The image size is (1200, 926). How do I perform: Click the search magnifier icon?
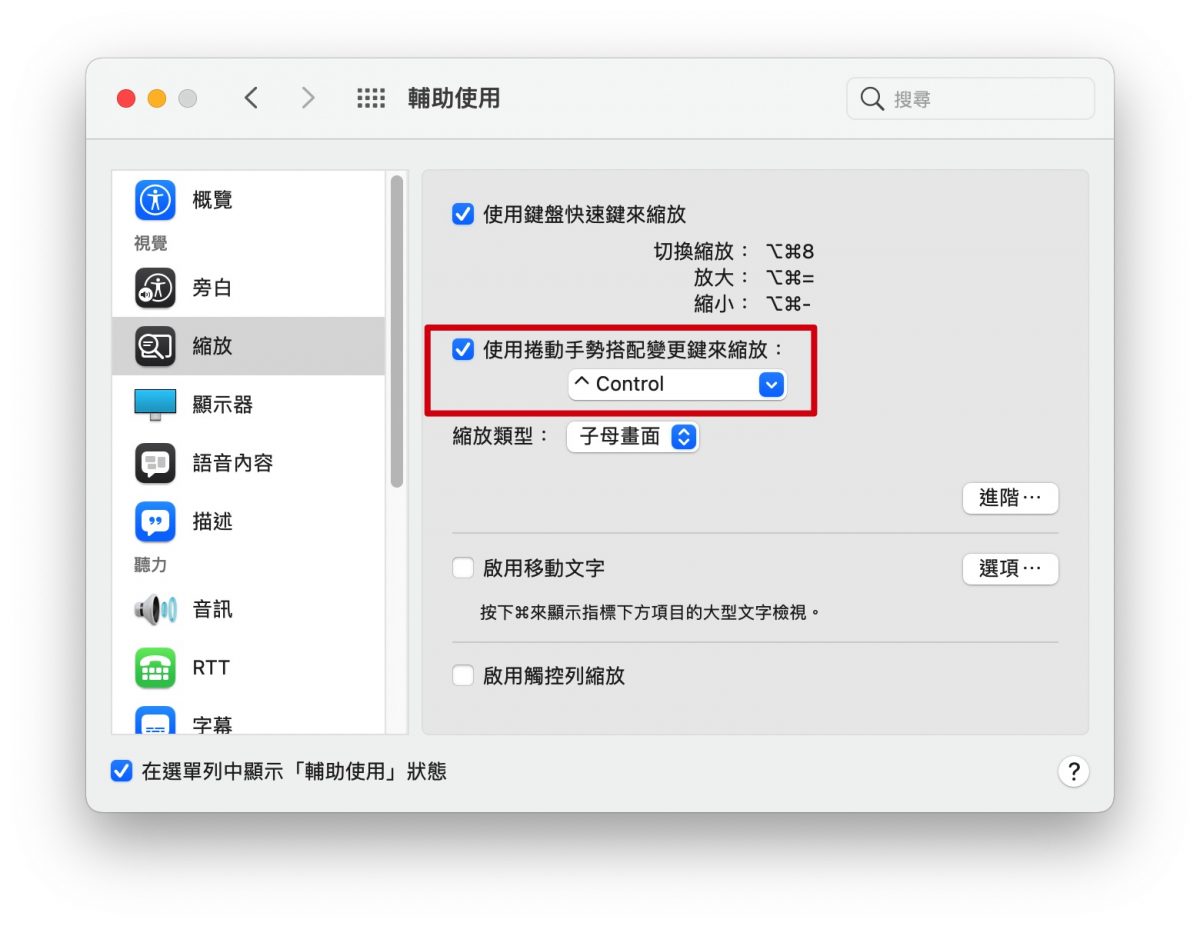coord(872,99)
